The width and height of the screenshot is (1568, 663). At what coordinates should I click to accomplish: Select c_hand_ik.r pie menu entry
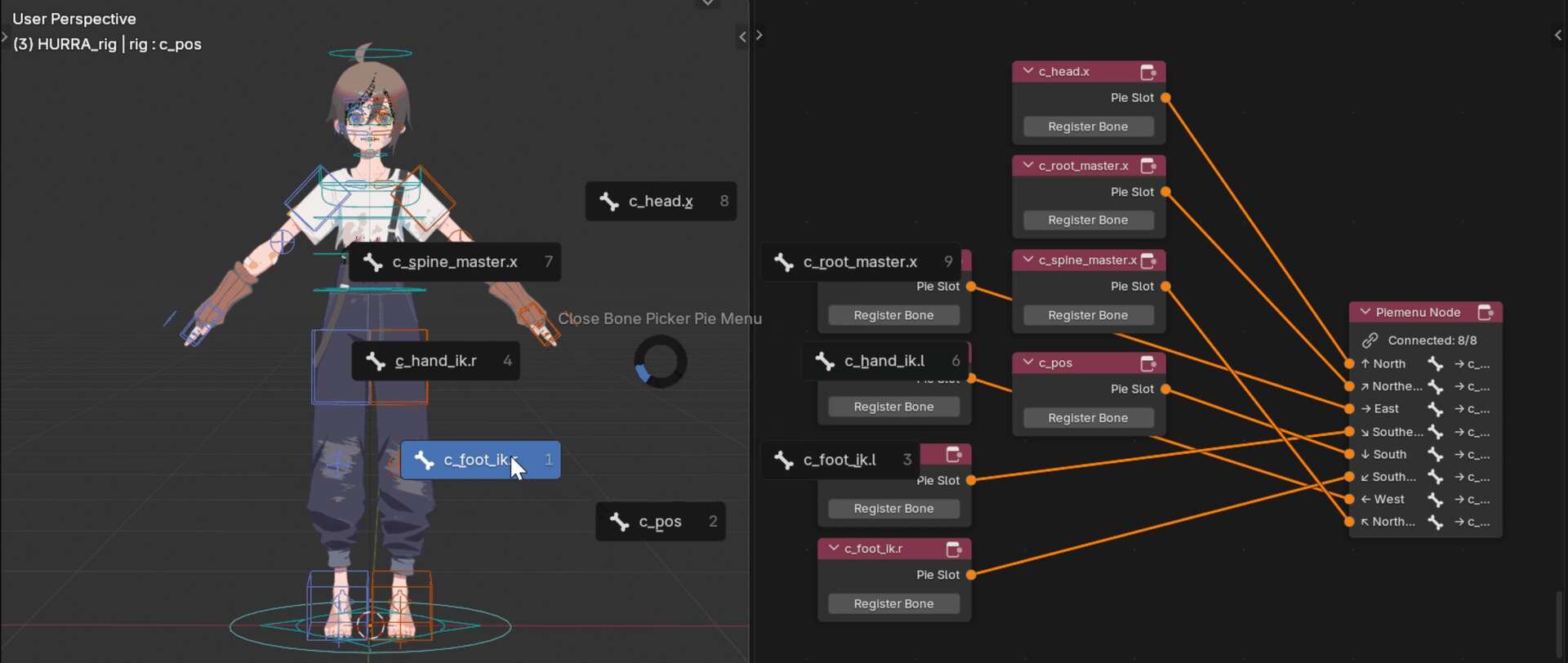click(x=435, y=361)
